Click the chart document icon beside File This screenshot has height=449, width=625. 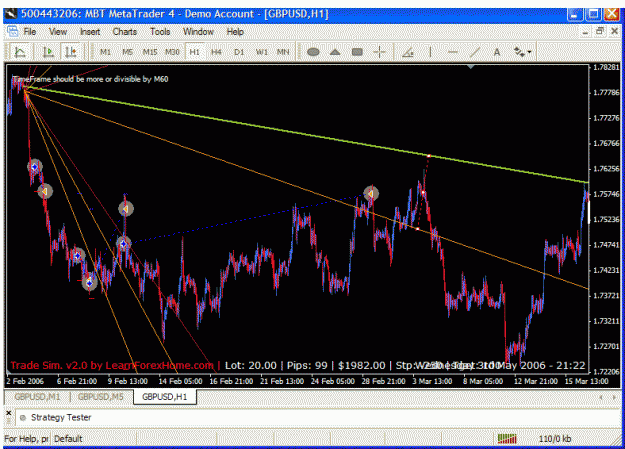(x=12, y=32)
